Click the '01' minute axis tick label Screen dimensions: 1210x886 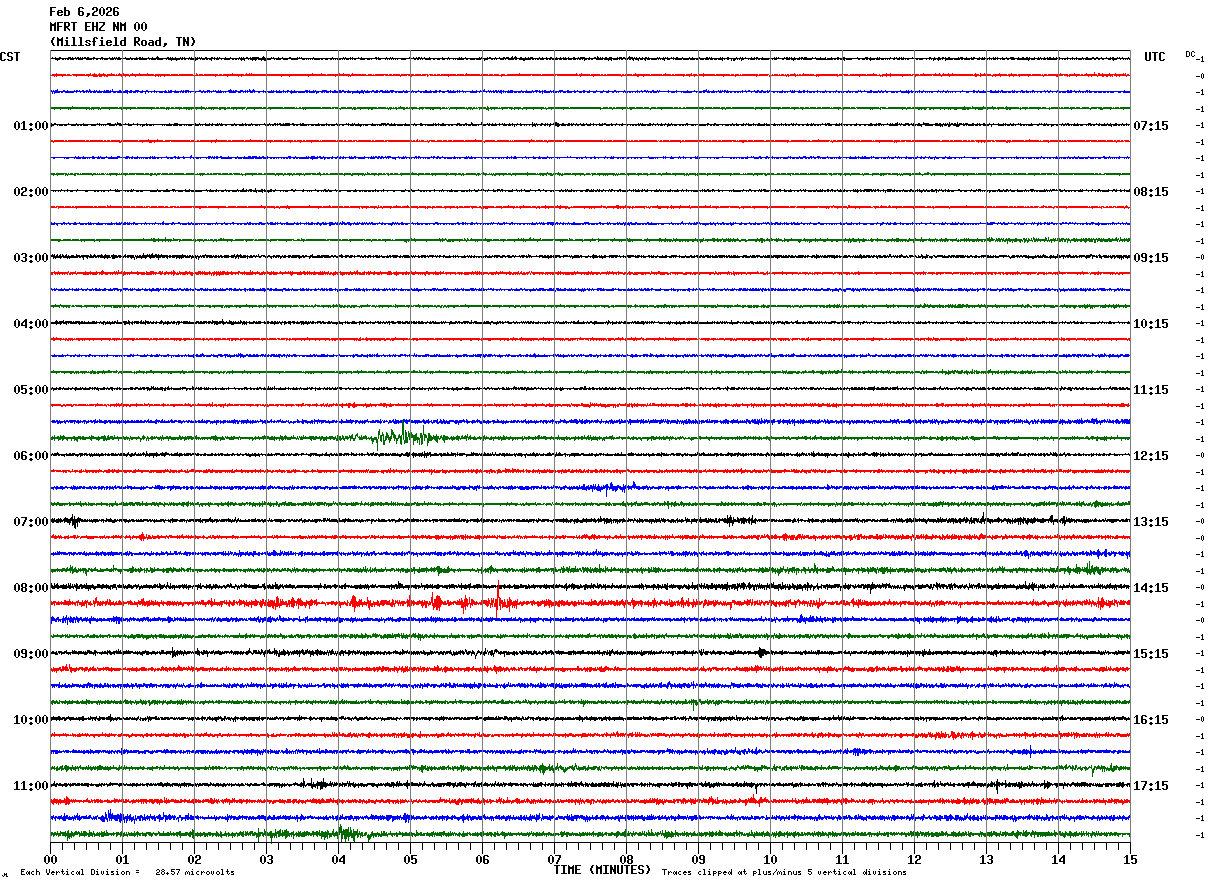(x=122, y=860)
